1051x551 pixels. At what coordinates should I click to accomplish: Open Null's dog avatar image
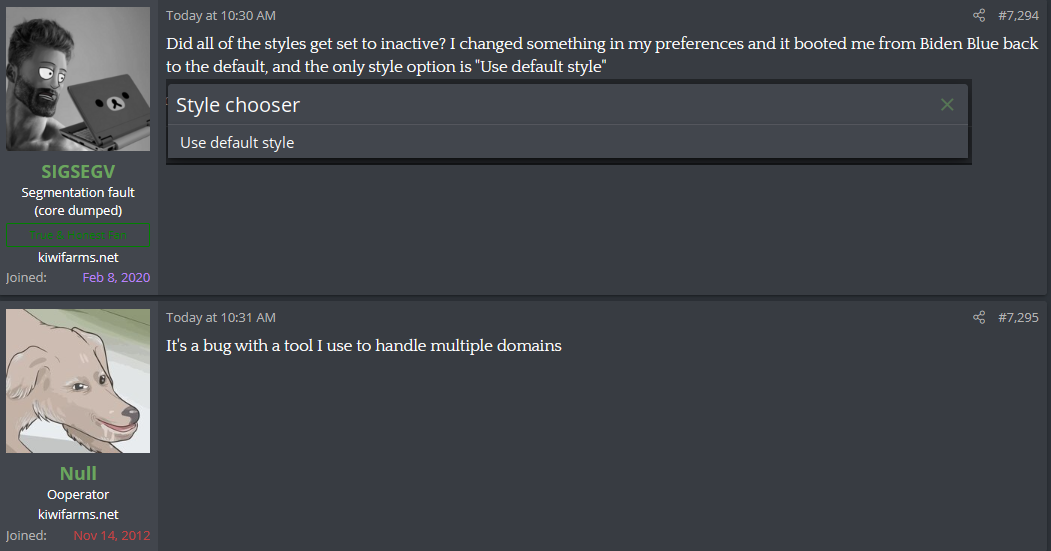(x=78, y=381)
